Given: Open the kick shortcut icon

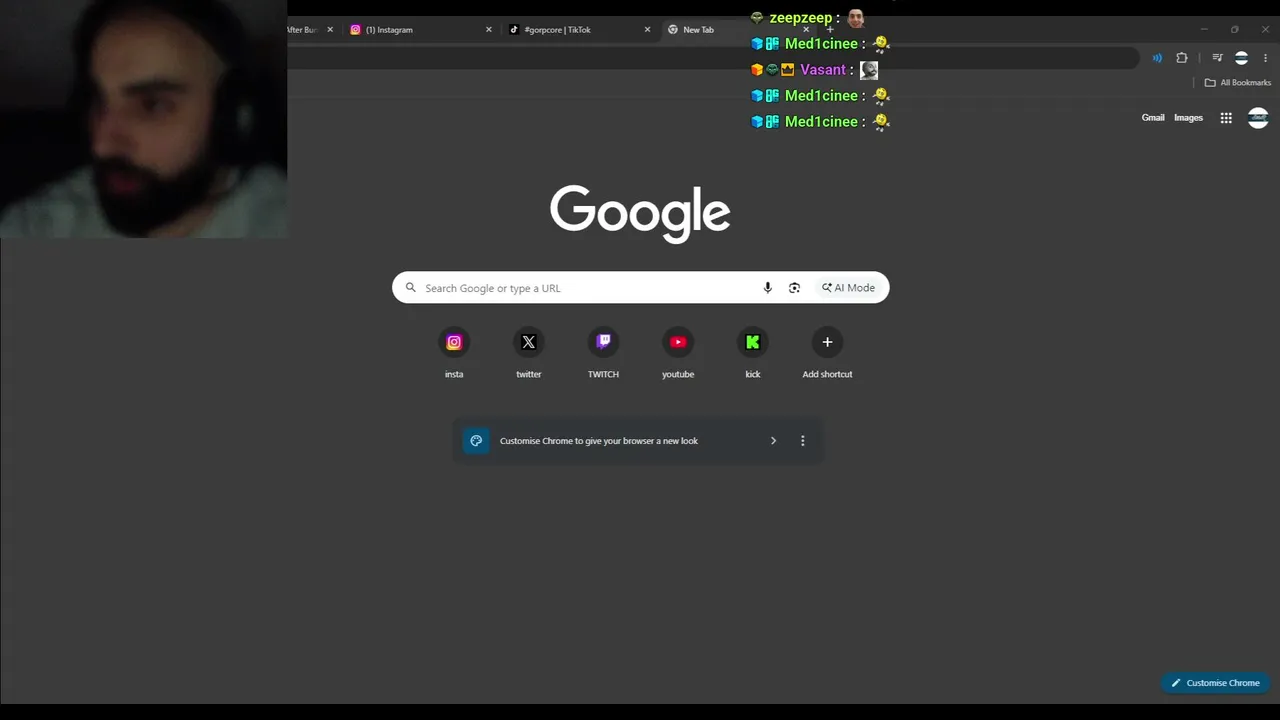Looking at the screenshot, I should click(x=753, y=342).
